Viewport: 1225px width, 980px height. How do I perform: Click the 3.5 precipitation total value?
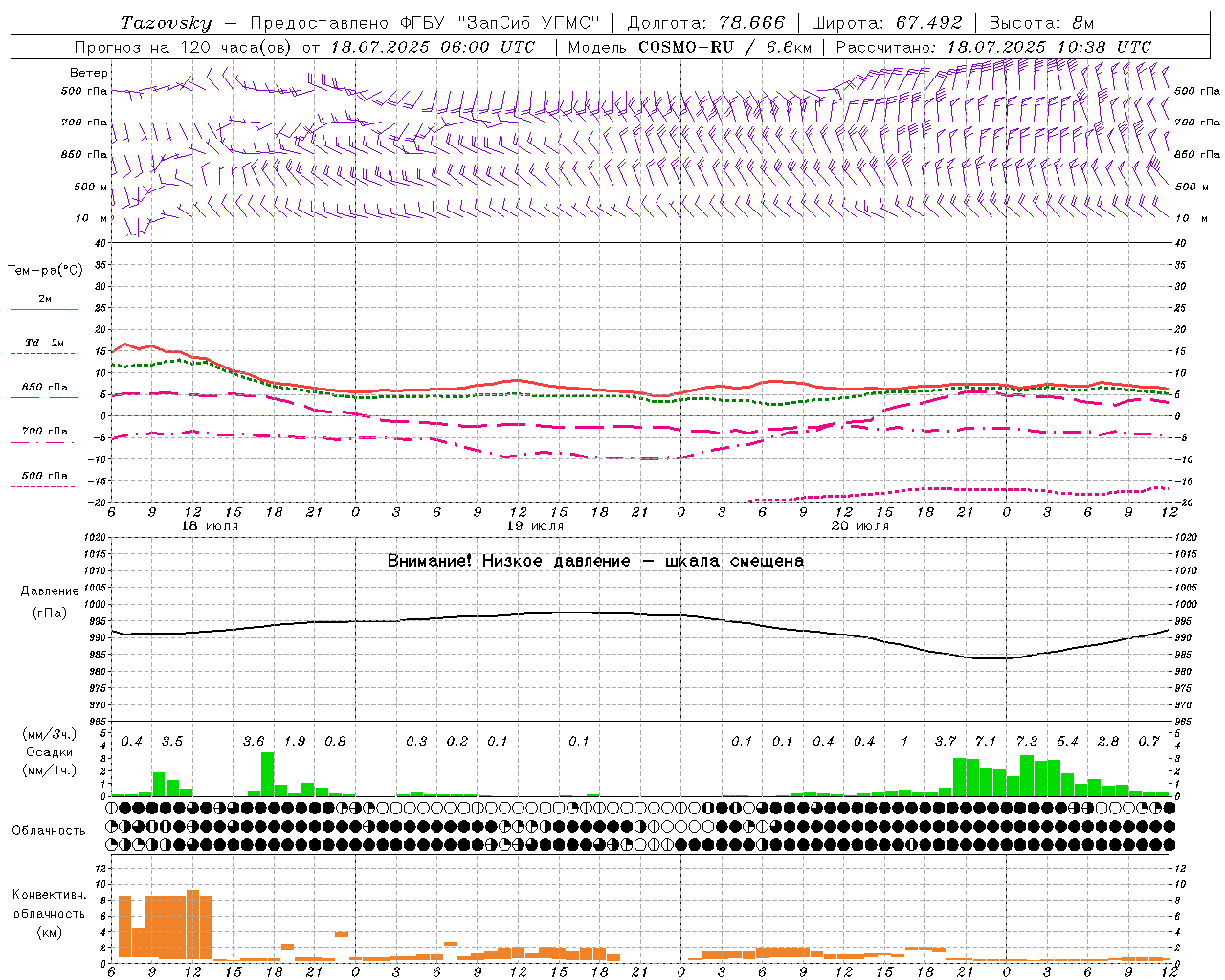click(172, 742)
